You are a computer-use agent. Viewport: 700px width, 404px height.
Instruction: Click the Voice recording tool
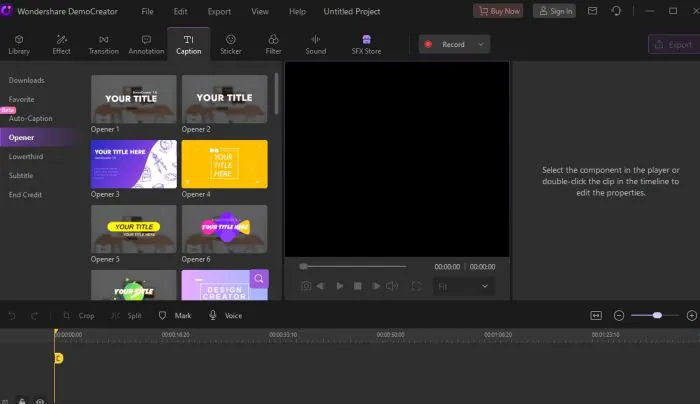click(225, 316)
